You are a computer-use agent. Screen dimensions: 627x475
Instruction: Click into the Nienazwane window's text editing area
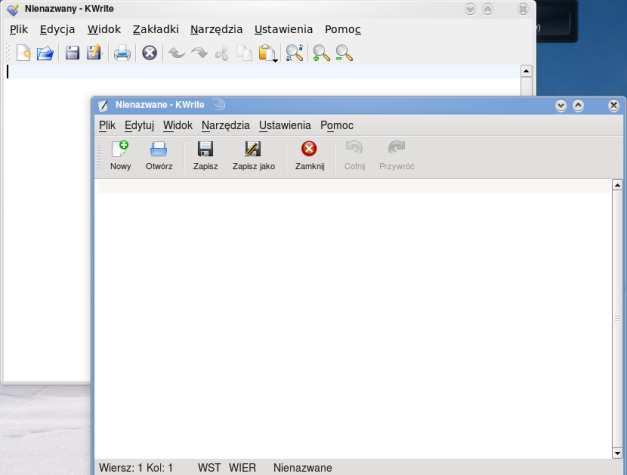353,319
